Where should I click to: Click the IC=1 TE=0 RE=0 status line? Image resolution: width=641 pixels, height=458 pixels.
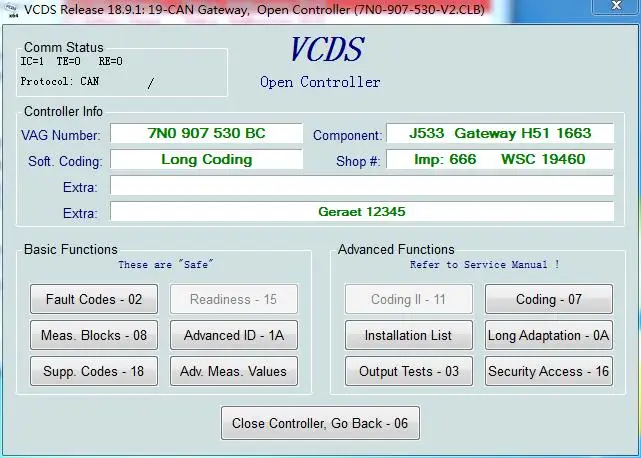(x=72, y=62)
